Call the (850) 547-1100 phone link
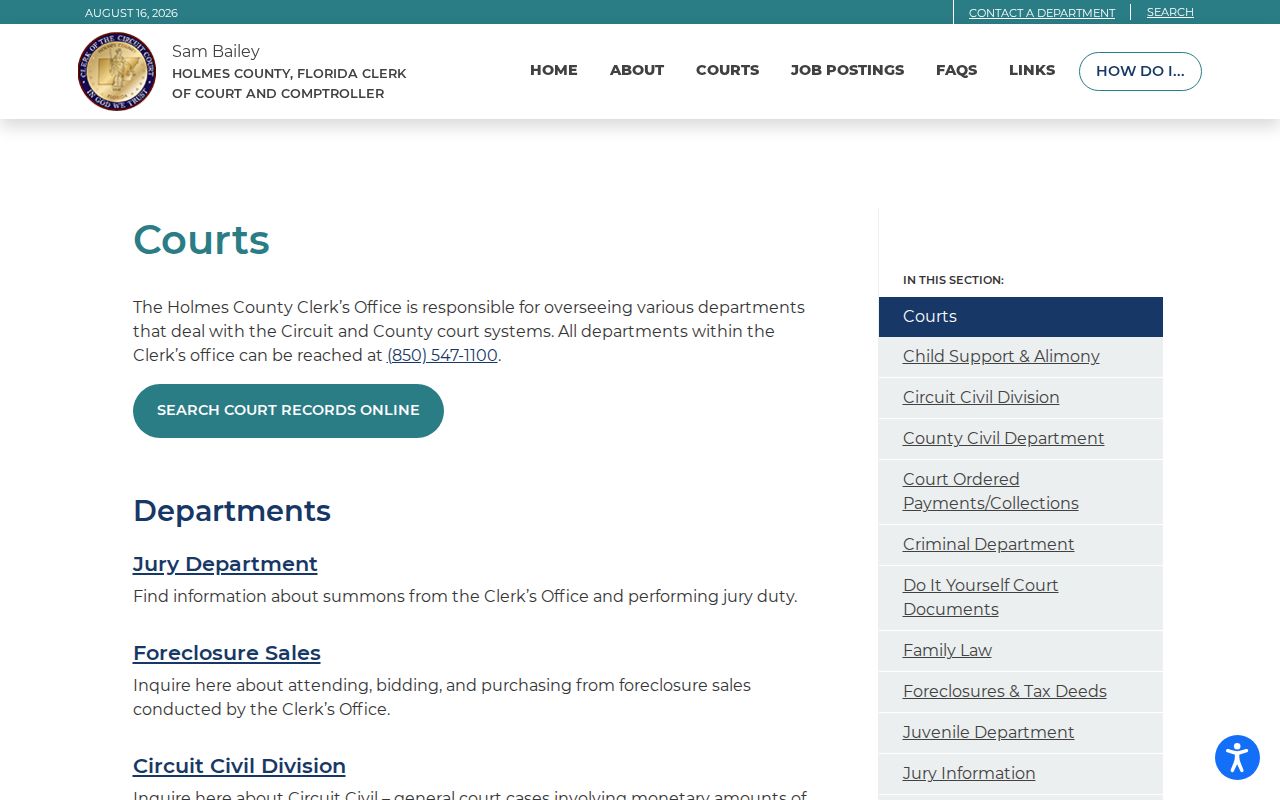 coord(442,355)
